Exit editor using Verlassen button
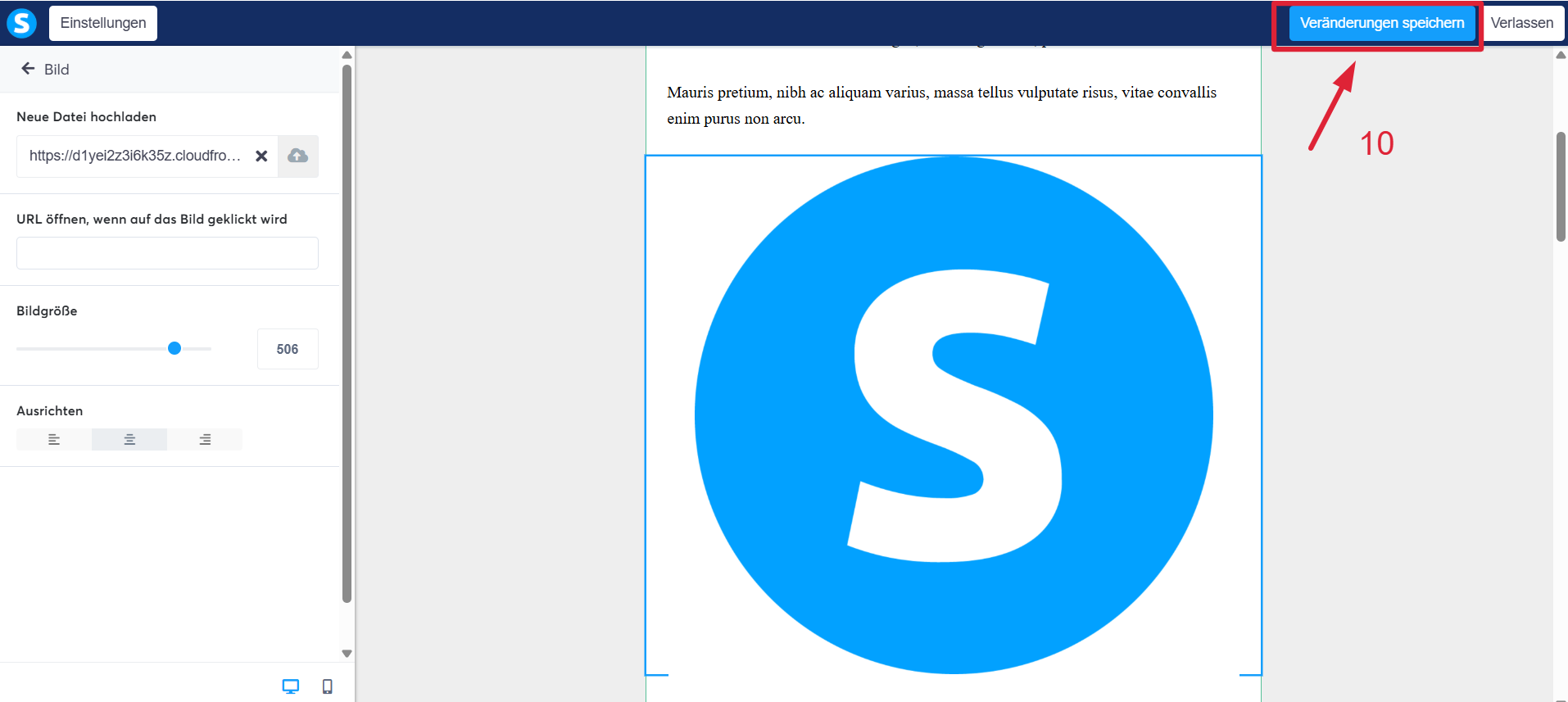The width and height of the screenshot is (1568, 702). (1522, 23)
